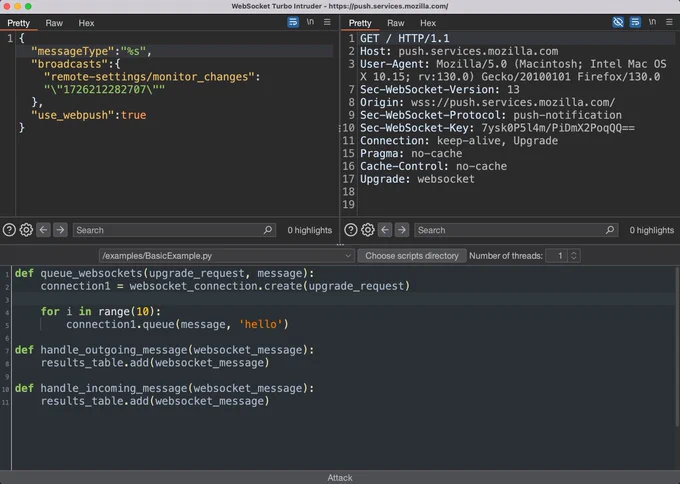Click the "messageType" line in message
Viewport: 680px width, 484px height.
click(91, 51)
